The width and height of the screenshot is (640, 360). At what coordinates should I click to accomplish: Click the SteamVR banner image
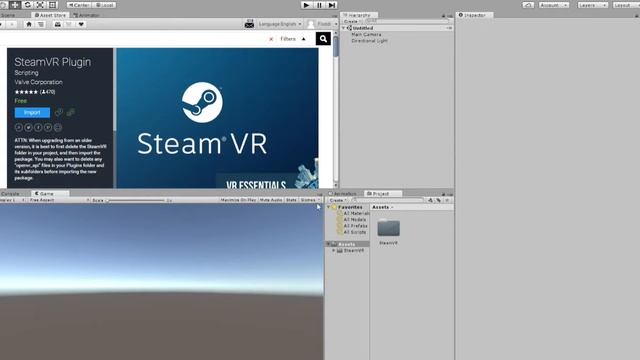(x=217, y=118)
